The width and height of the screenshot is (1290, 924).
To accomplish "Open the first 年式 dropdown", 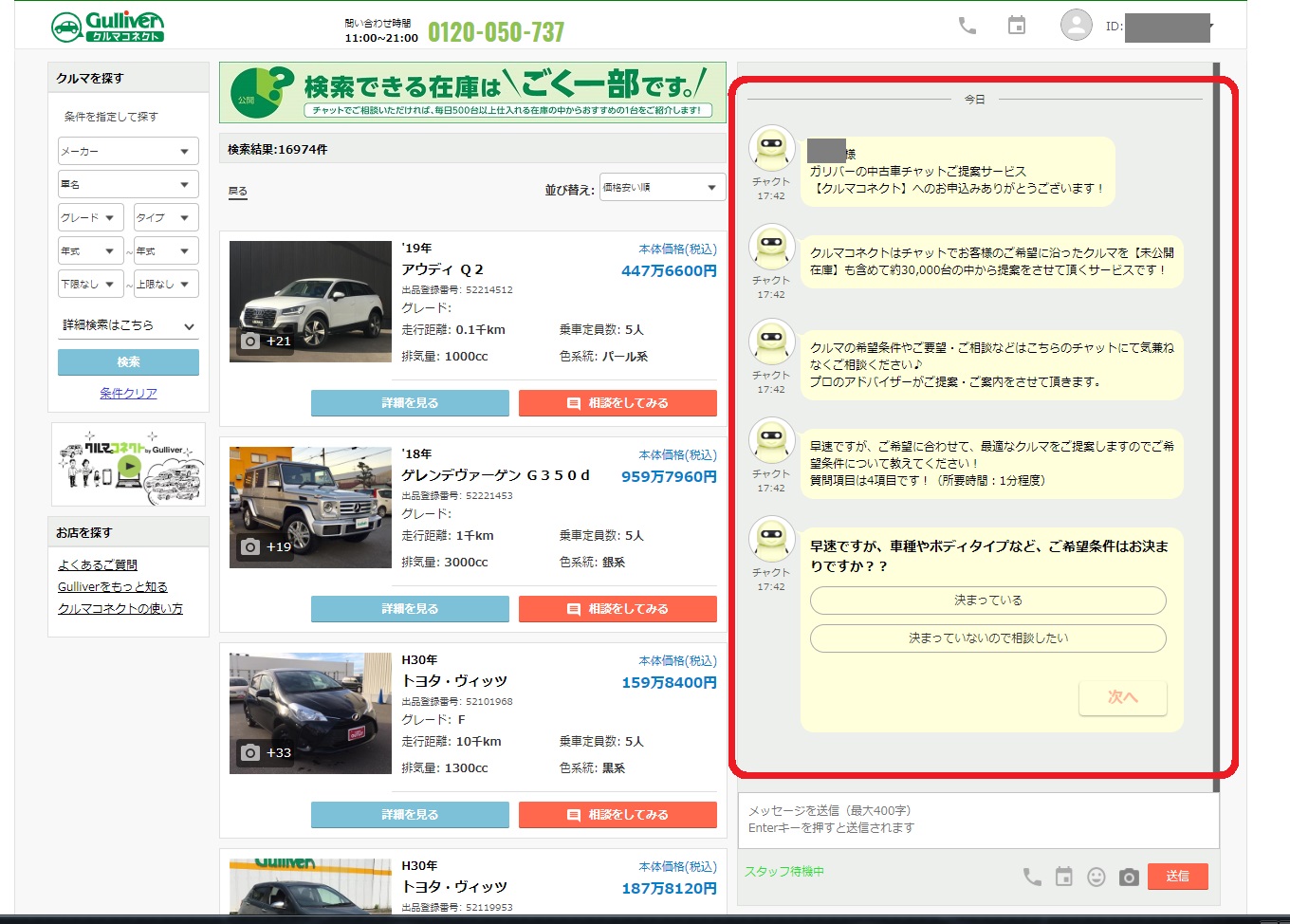I will [x=90, y=250].
